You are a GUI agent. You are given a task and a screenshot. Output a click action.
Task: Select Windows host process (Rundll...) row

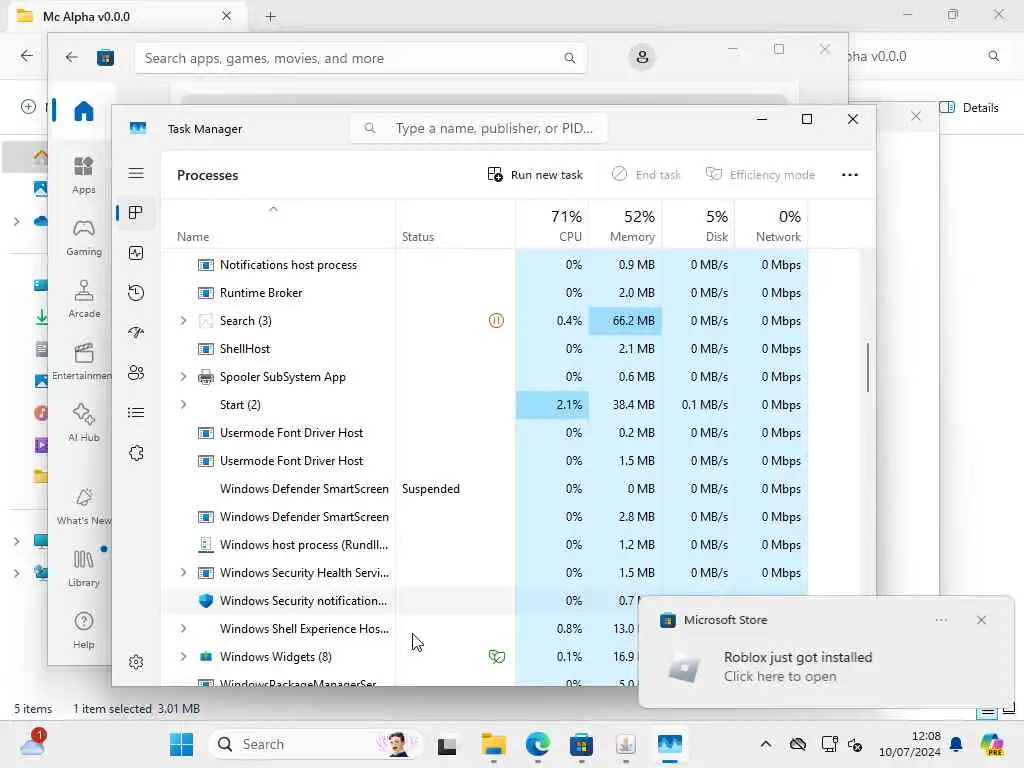484,545
